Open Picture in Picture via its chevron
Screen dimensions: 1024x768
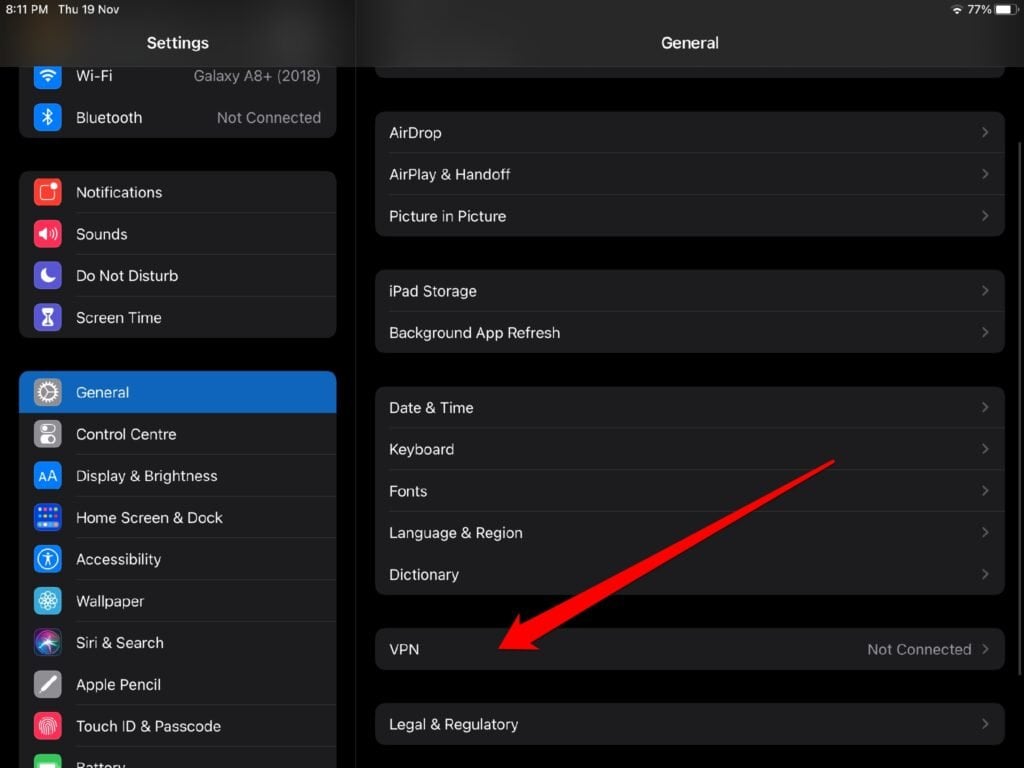click(985, 216)
